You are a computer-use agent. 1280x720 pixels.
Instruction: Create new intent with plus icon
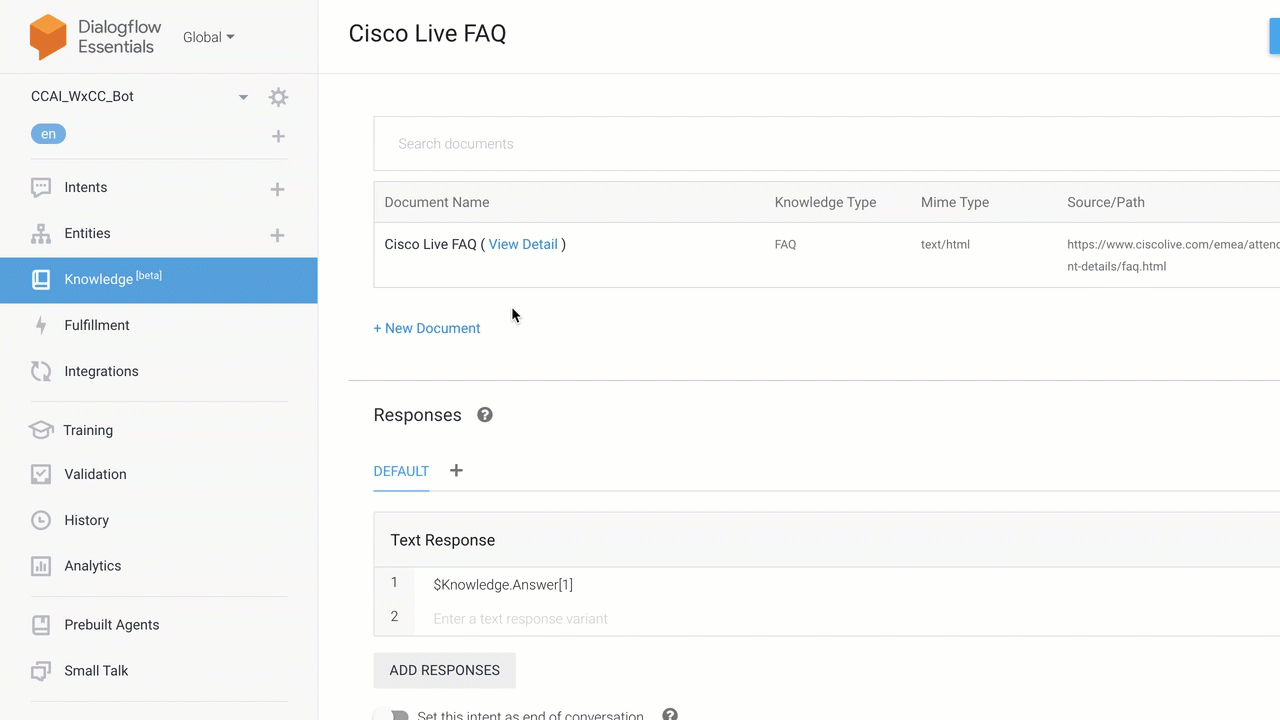pos(277,189)
